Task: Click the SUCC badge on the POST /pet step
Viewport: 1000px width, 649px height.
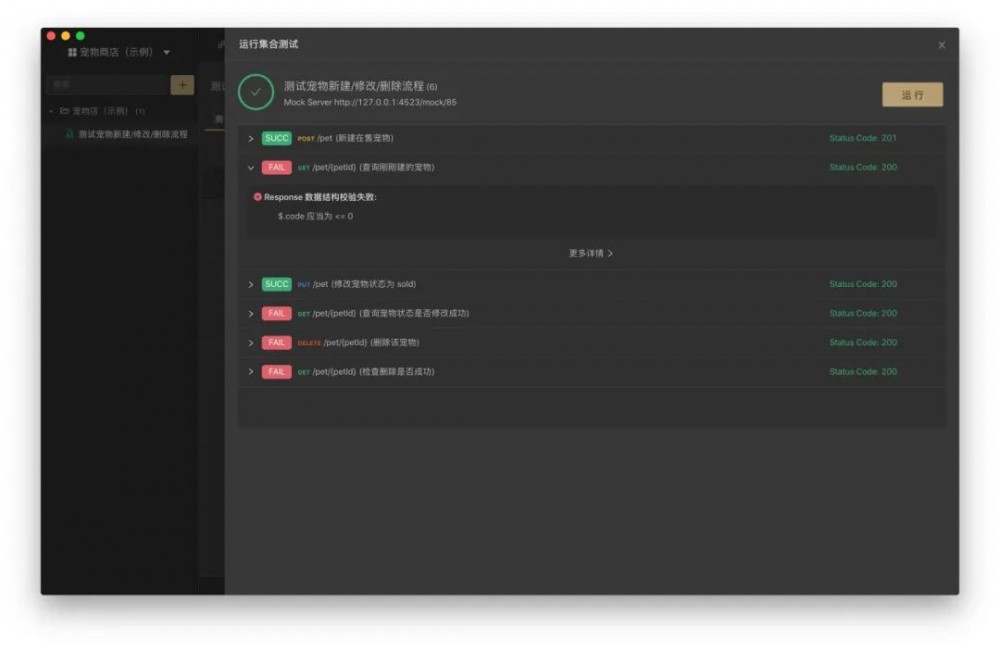Action: click(x=276, y=138)
